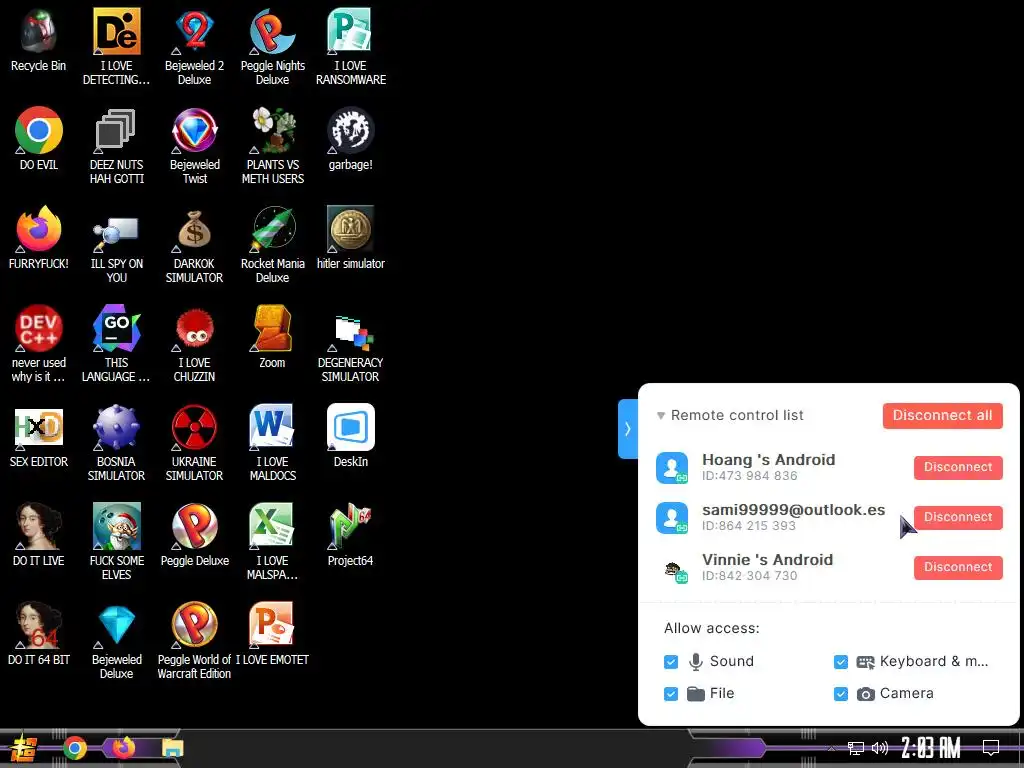The height and width of the screenshot is (768, 1024).
Task: Open Chrome from the taskbar
Action: pyautogui.click(x=75, y=748)
